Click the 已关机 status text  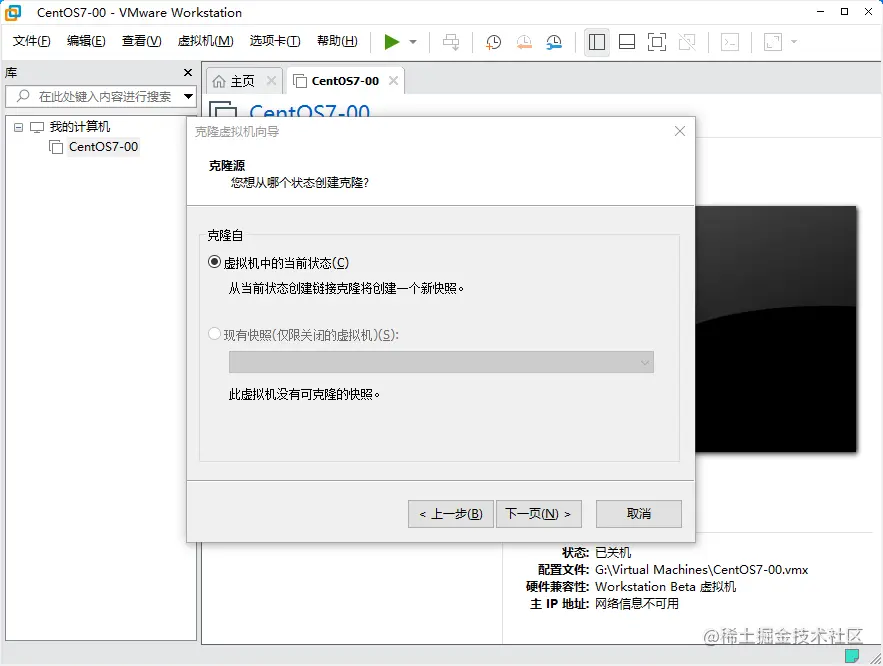point(613,553)
